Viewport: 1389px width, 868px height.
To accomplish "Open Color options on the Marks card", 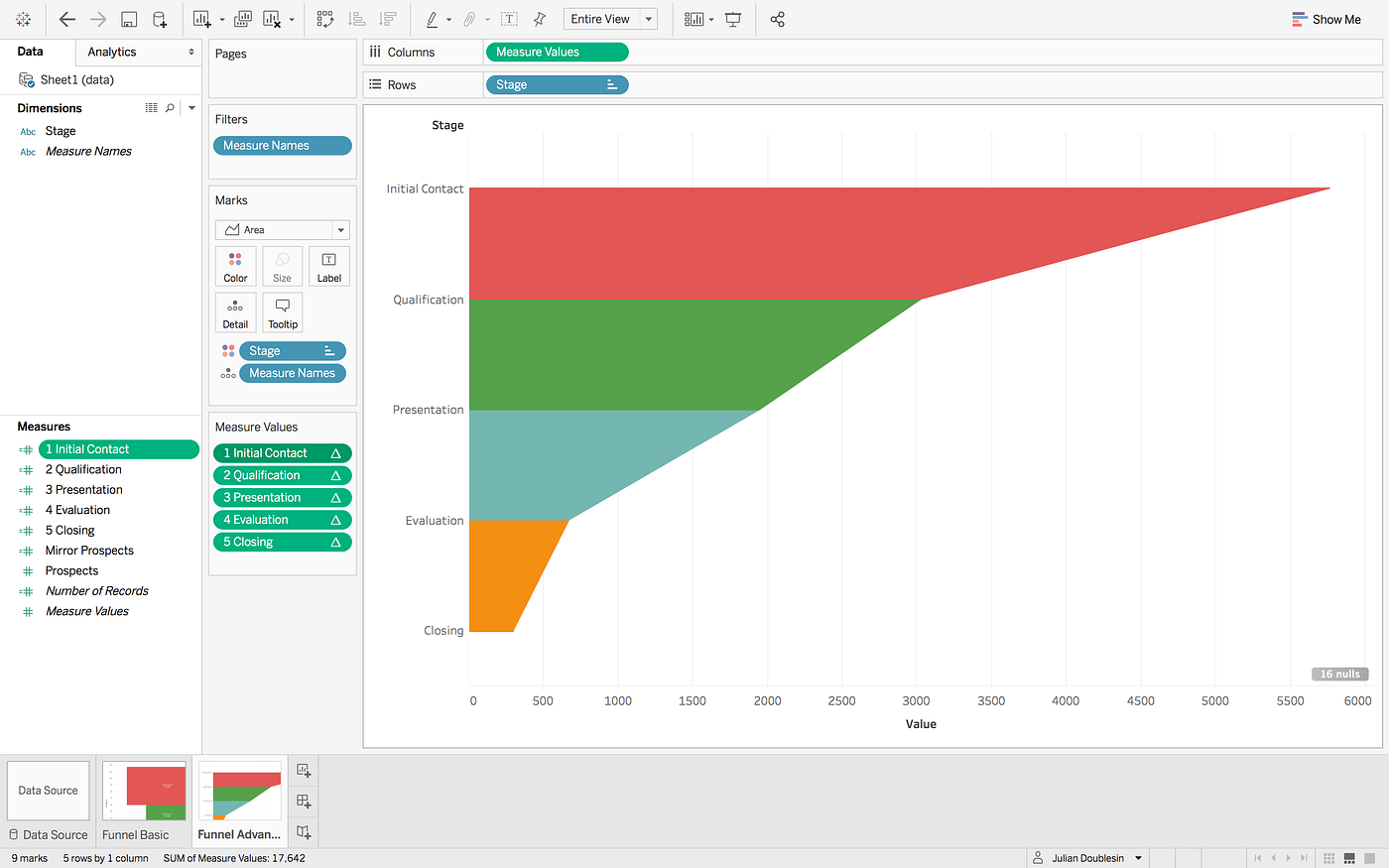I will 235,265.
